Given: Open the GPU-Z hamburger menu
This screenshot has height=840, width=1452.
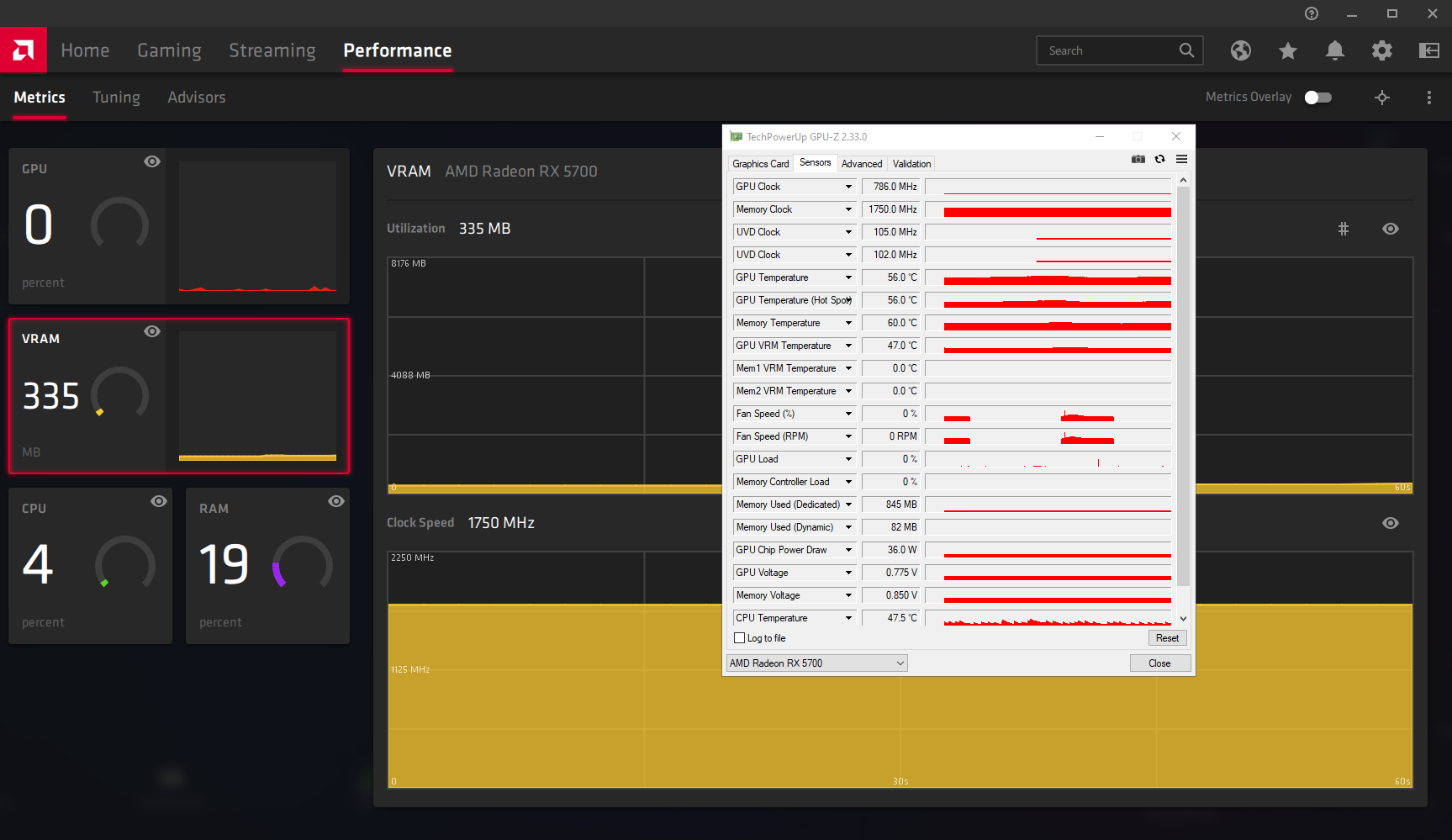Looking at the screenshot, I should (x=1181, y=159).
